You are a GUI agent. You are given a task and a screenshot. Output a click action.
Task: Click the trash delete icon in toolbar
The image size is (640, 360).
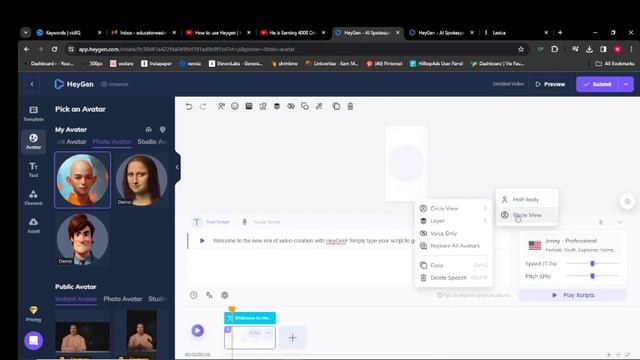350,106
